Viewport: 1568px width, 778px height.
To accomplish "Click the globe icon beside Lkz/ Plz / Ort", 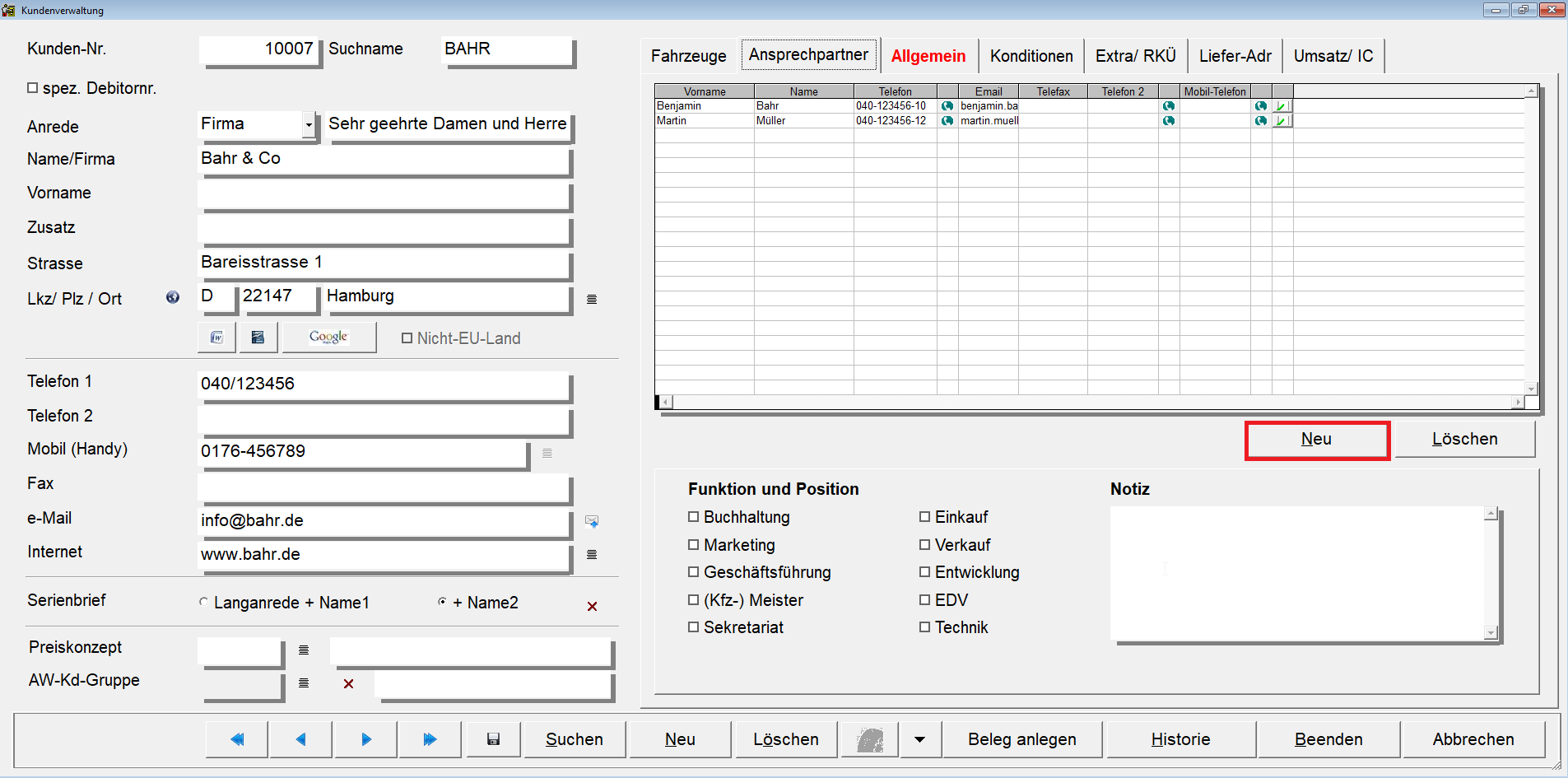I will click(173, 297).
